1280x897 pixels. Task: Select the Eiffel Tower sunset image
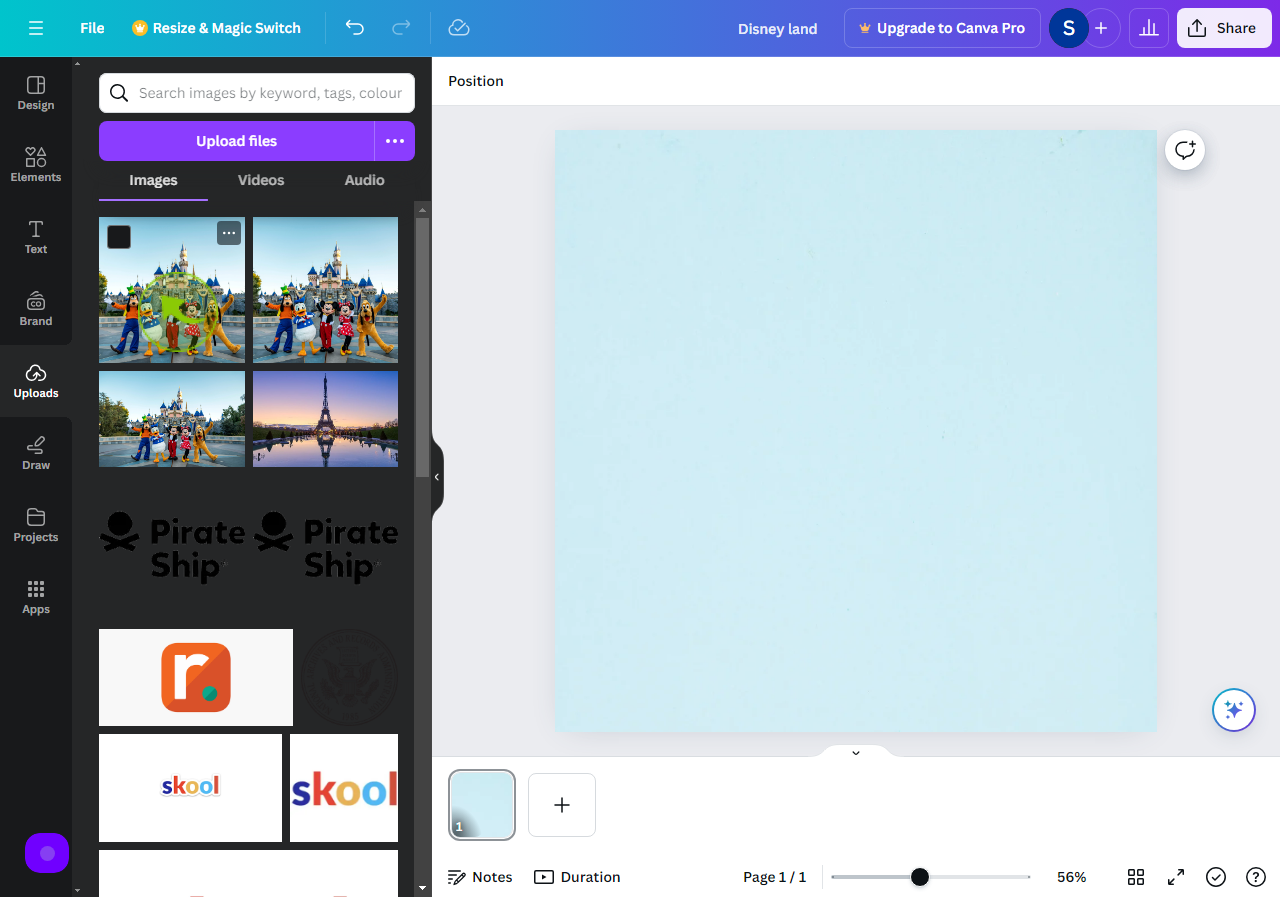(x=325, y=419)
